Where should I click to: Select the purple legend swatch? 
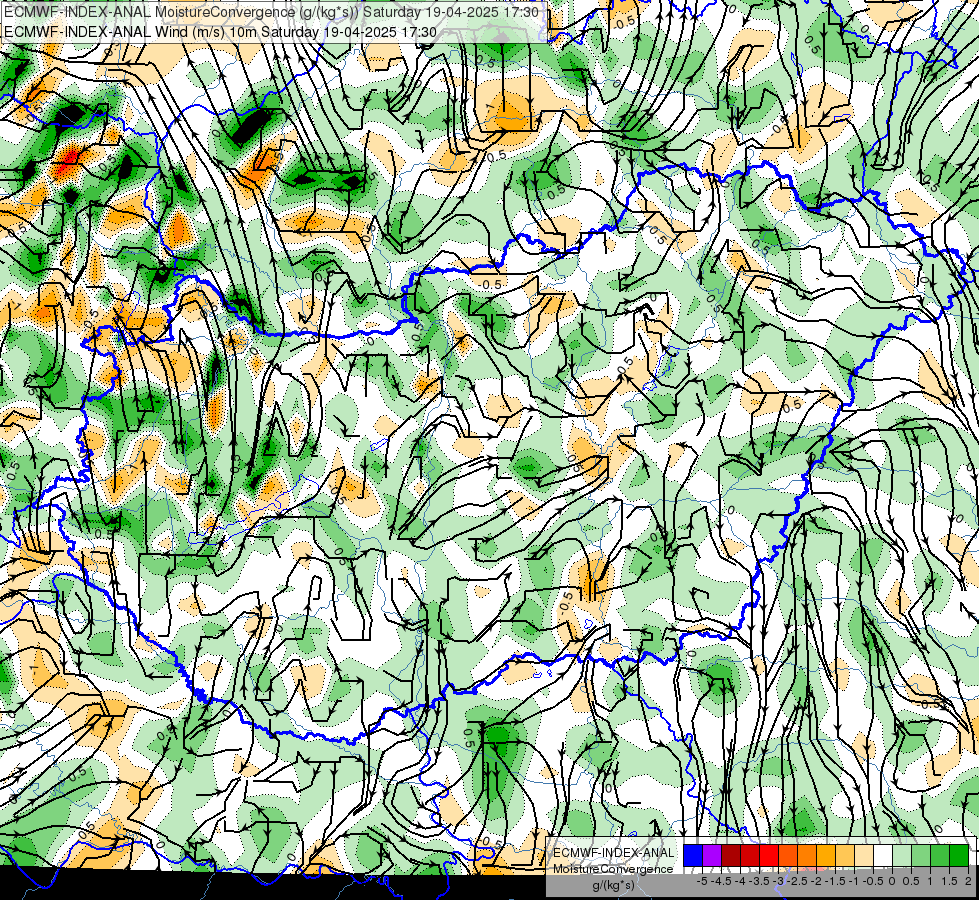coord(712,855)
